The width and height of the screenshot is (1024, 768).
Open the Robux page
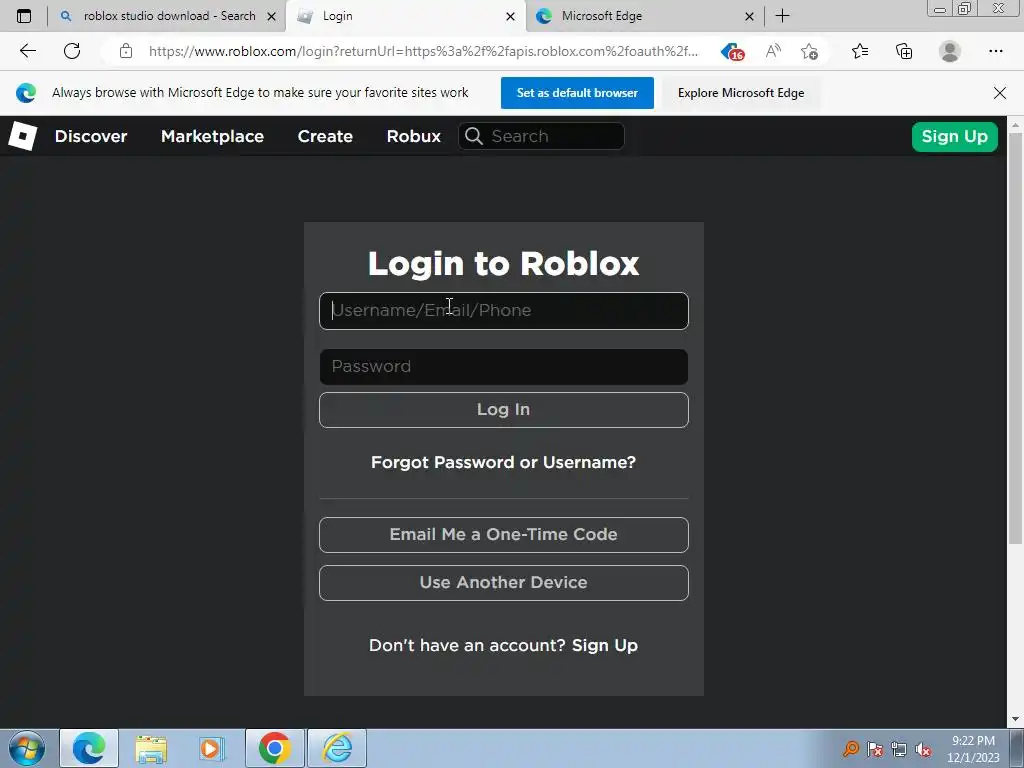(413, 136)
